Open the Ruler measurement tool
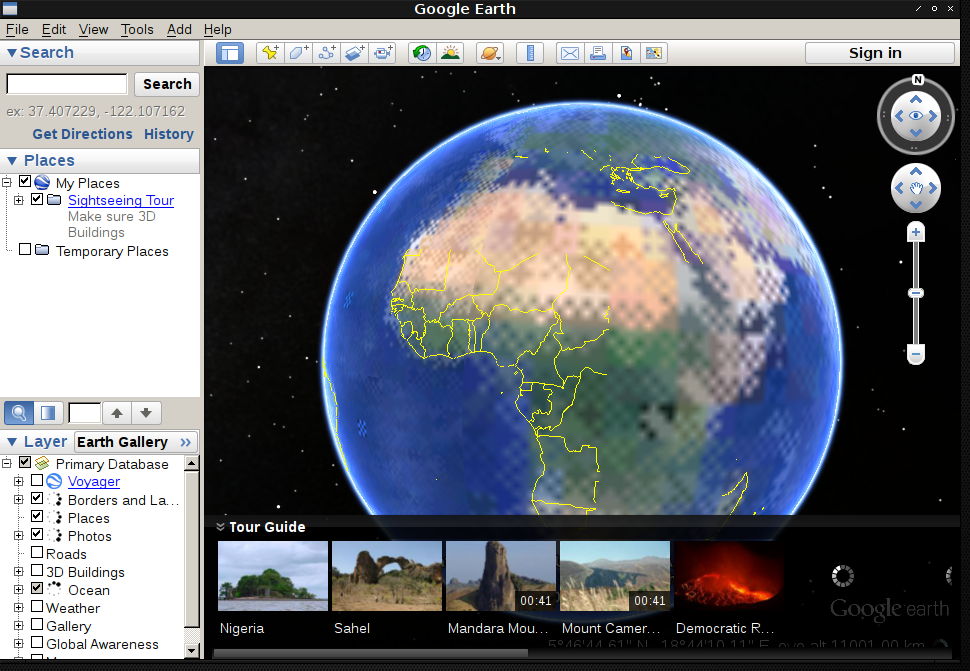 (529, 52)
